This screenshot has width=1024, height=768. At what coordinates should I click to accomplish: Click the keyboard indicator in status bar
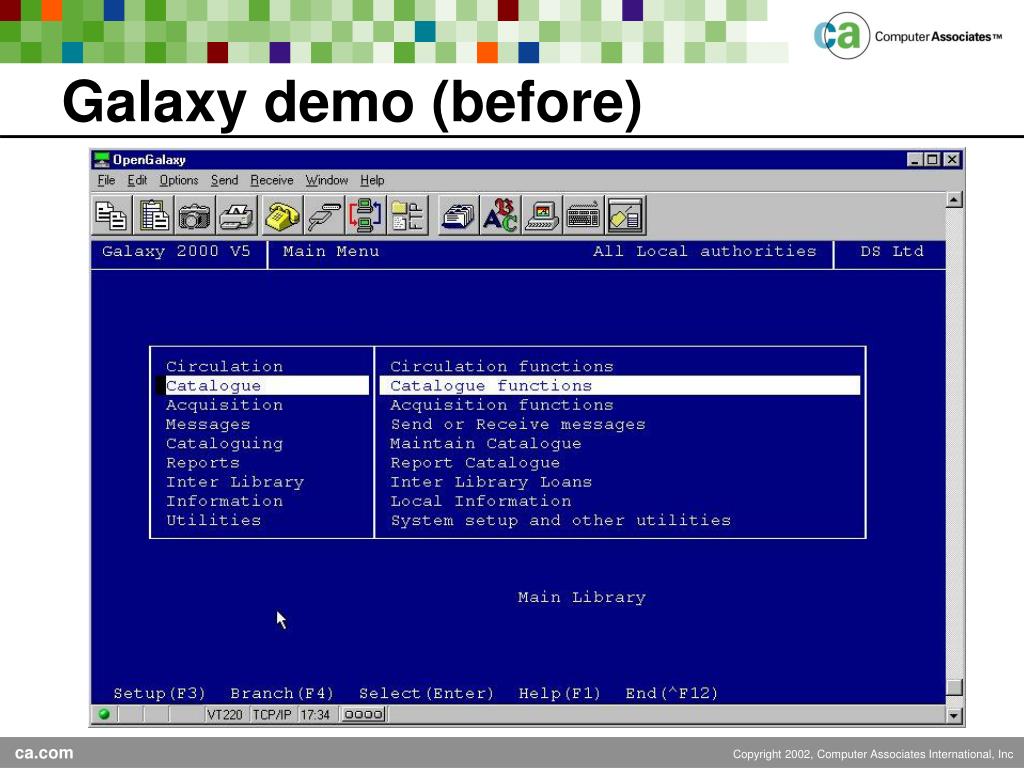(x=363, y=714)
